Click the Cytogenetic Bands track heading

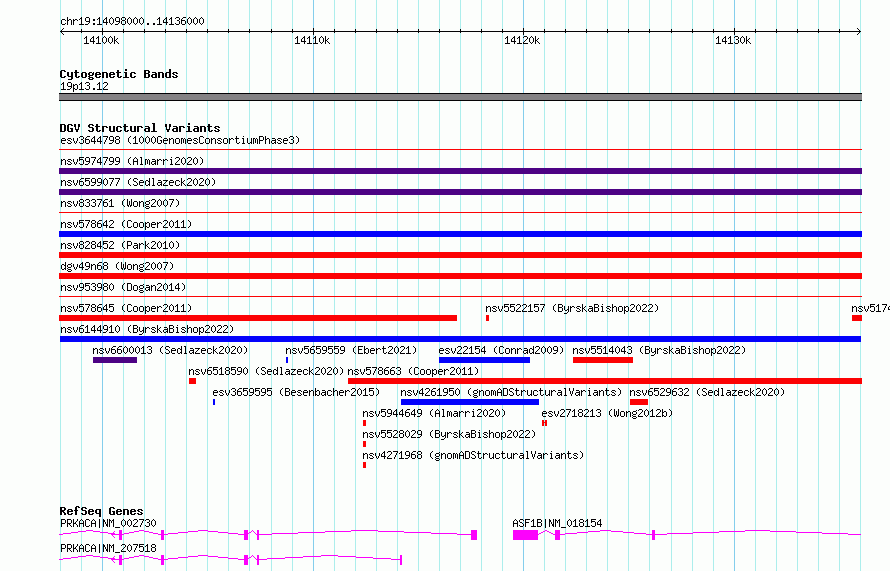[119, 74]
